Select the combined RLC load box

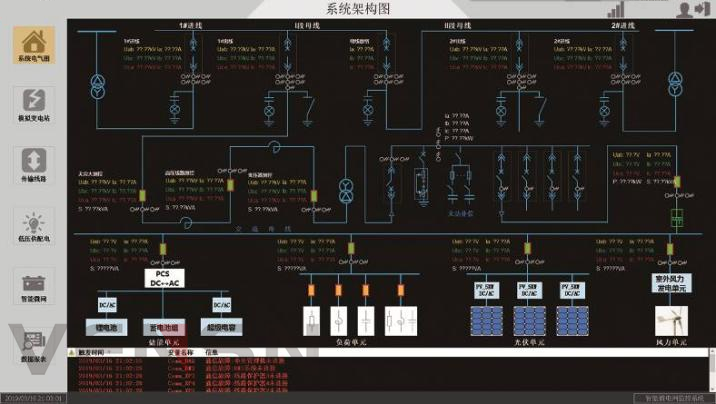tap(400, 321)
